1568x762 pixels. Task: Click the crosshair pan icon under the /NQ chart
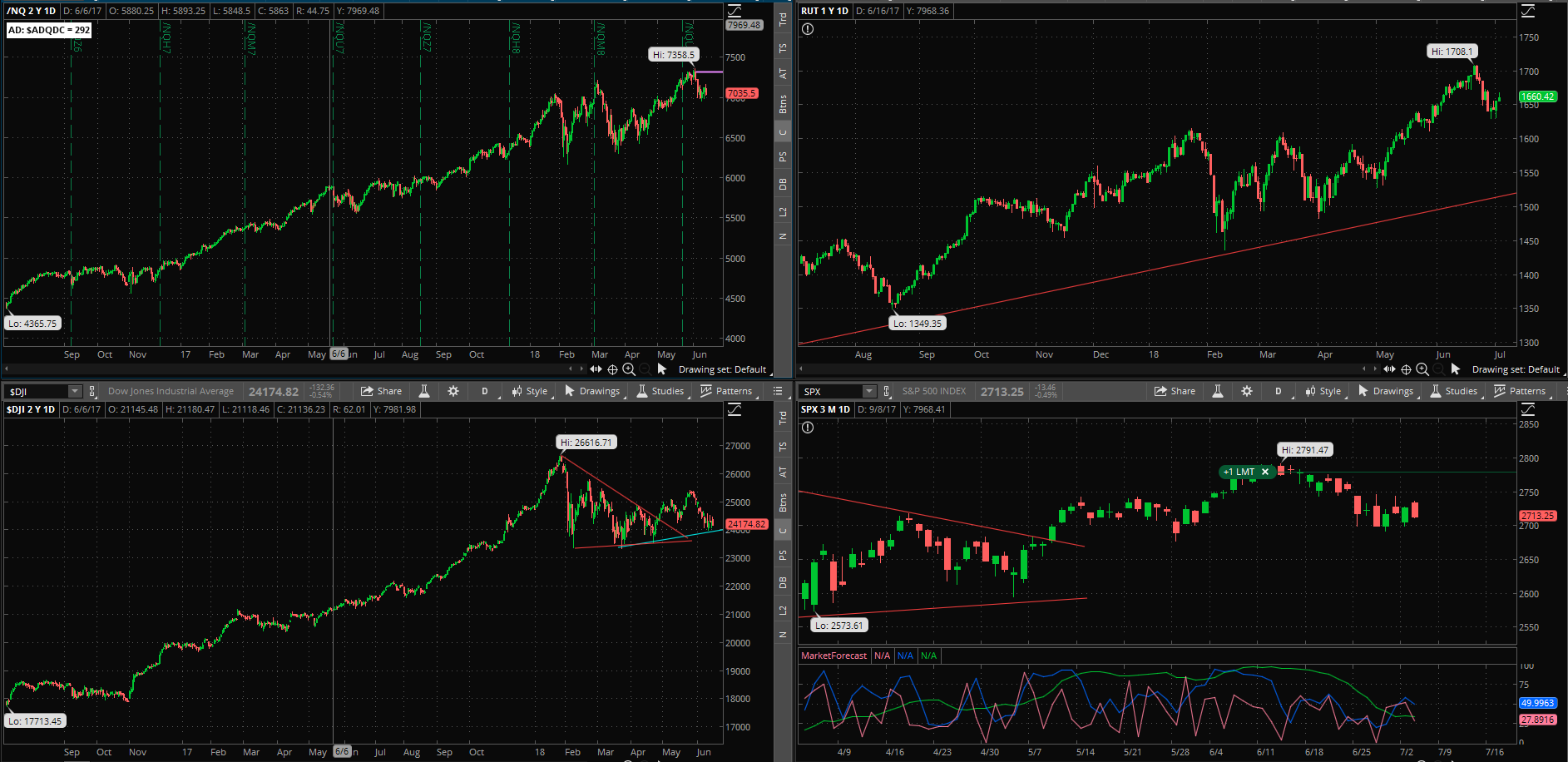click(612, 369)
